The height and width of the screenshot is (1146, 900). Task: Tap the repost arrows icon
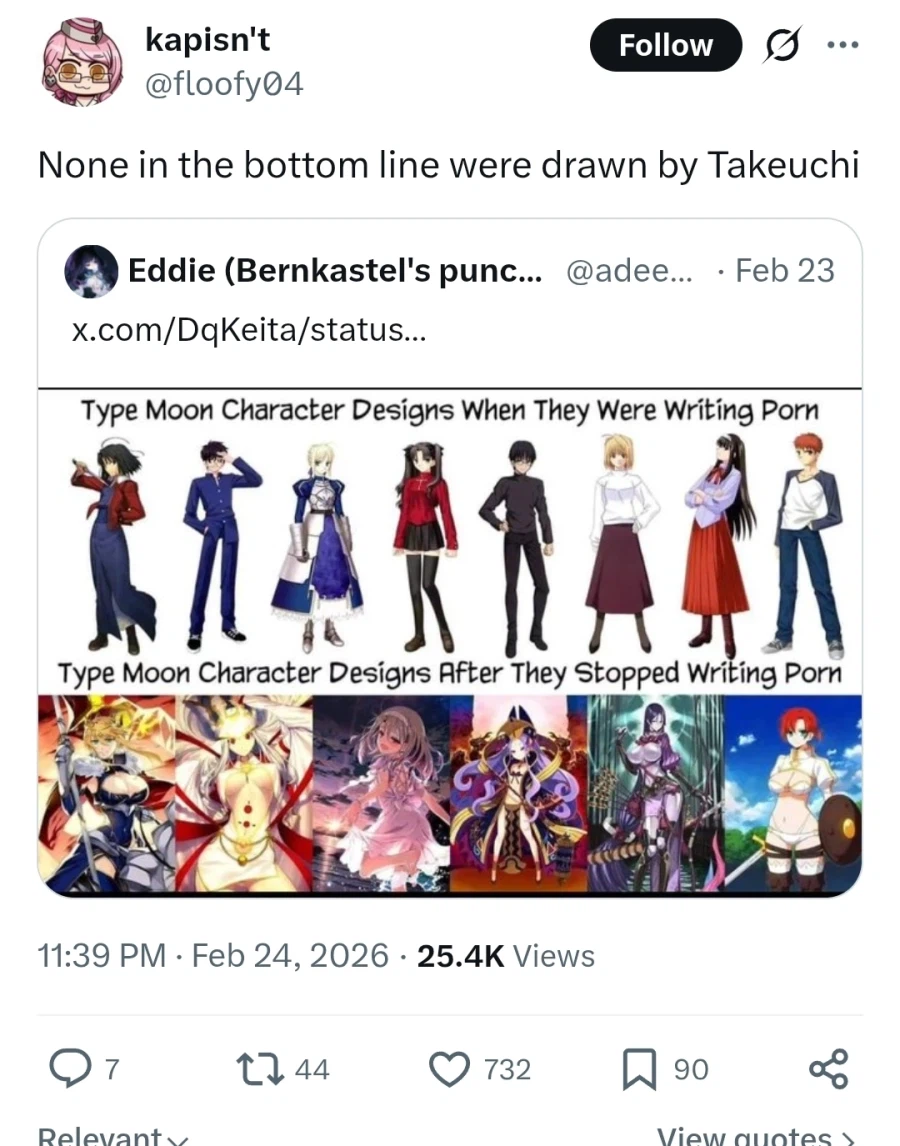click(260, 1069)
